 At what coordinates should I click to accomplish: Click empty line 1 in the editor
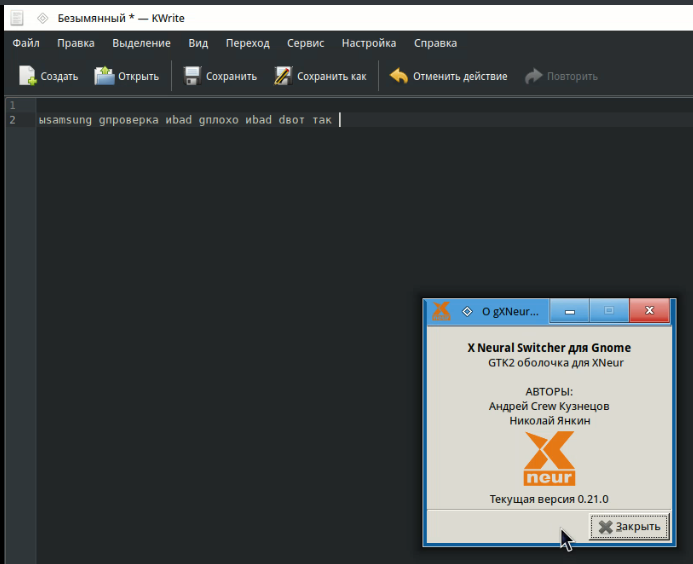tap(365, 105)
